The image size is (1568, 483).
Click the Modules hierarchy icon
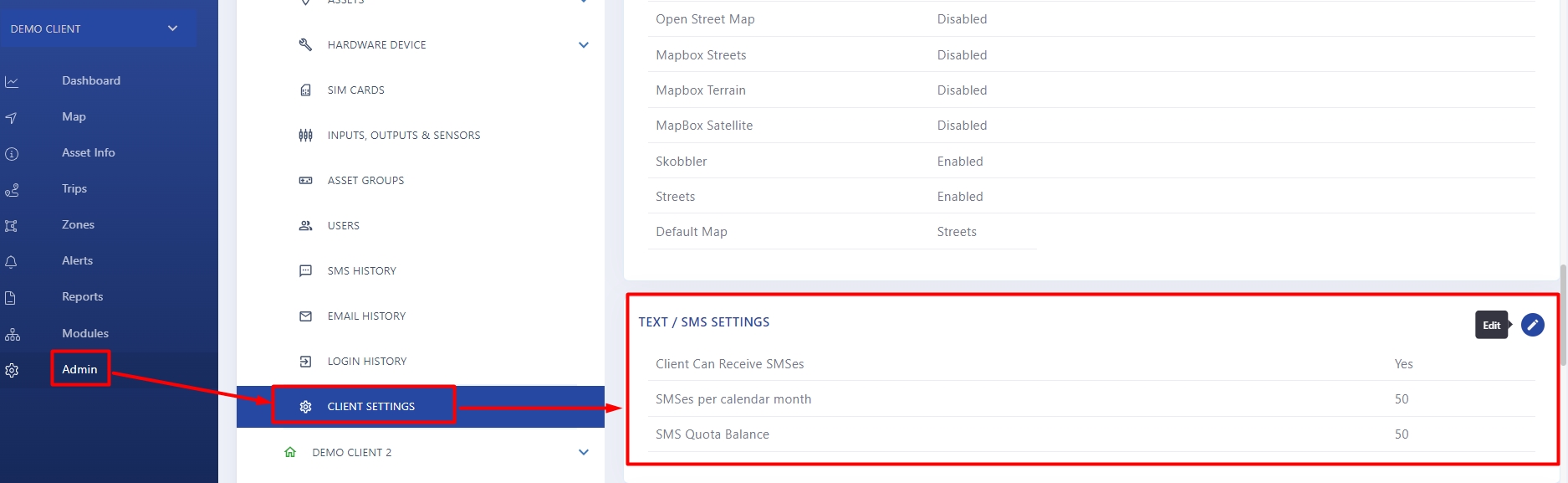point(12,334)
